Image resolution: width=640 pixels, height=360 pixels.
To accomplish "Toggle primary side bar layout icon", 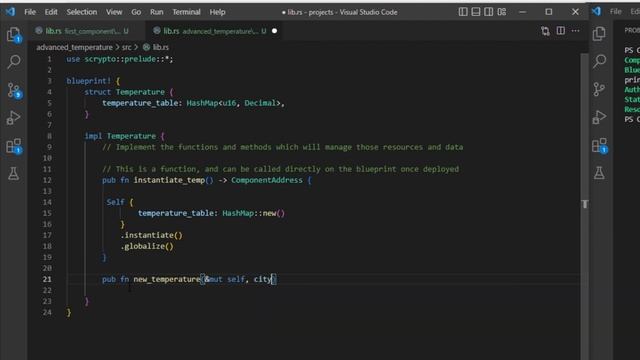I will pos(463,12).
